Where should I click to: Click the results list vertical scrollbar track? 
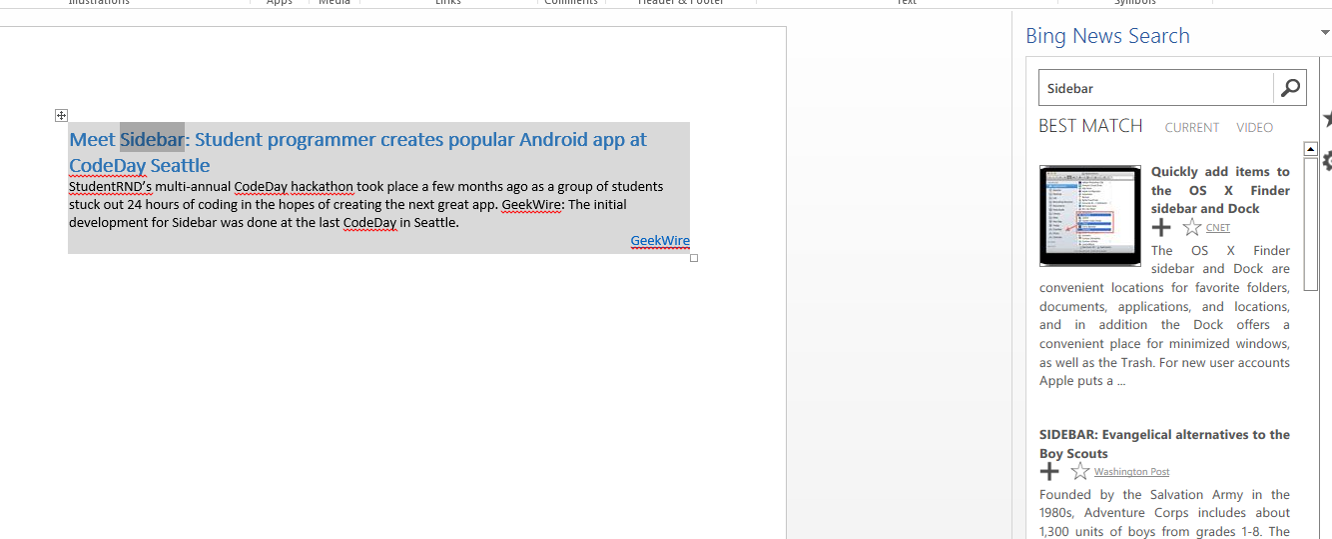coord(1311,348)
